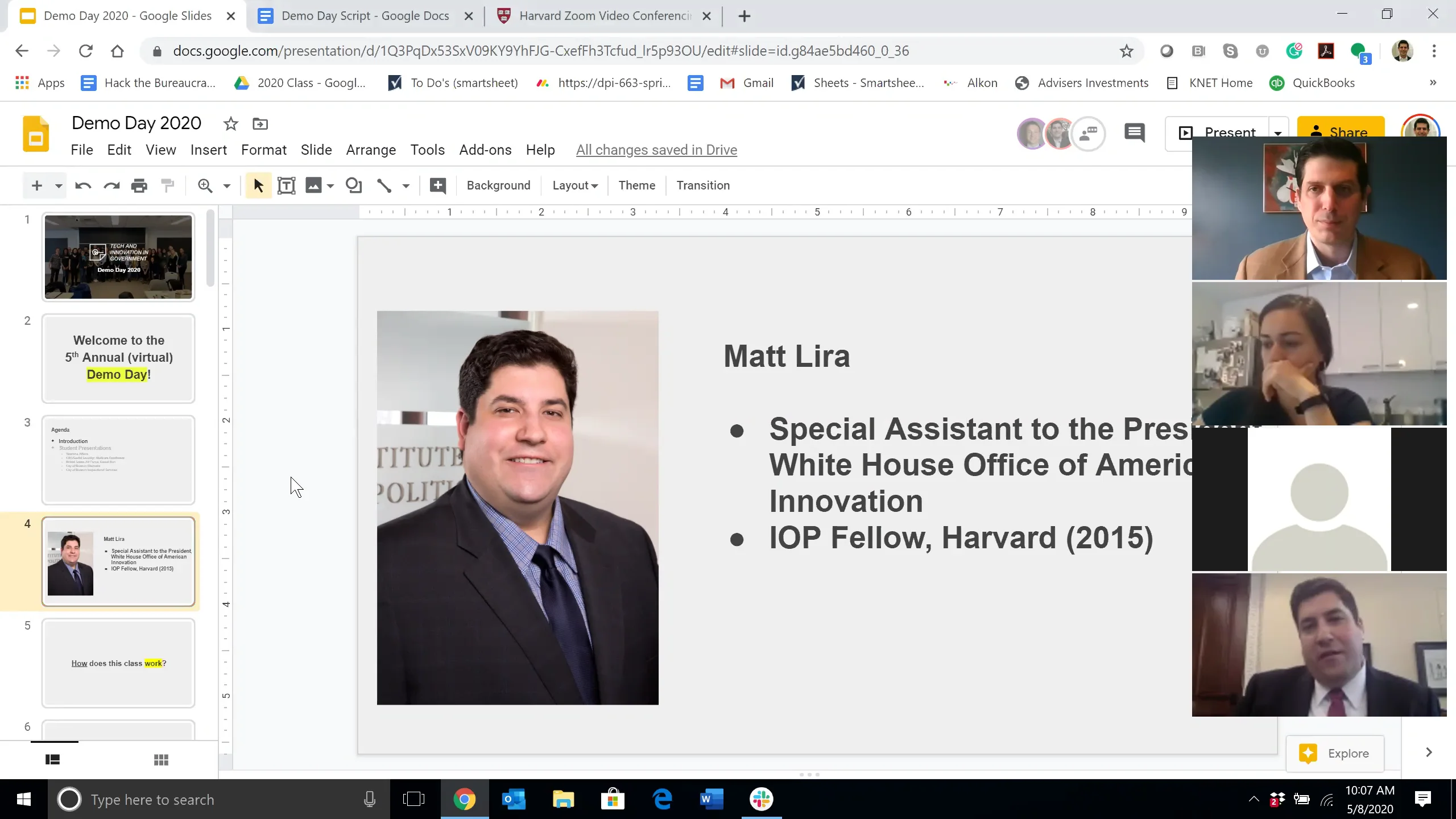Screen dimensions: 1456x819
Task: Click Matt Lira's photo on the slide
Action: [x=518, y=507]
